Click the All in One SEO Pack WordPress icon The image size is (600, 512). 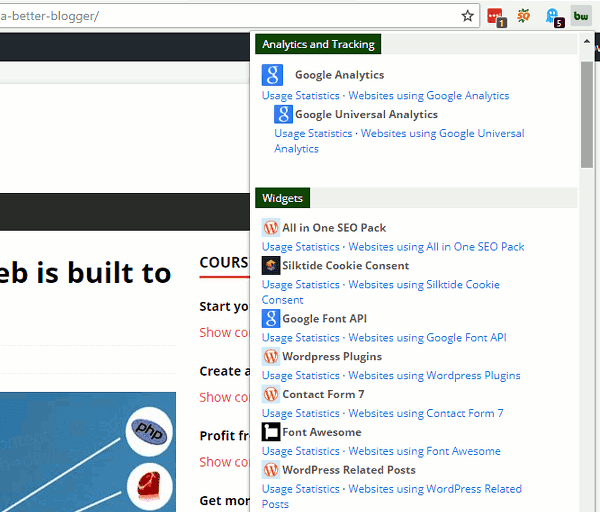click(271, 228)
